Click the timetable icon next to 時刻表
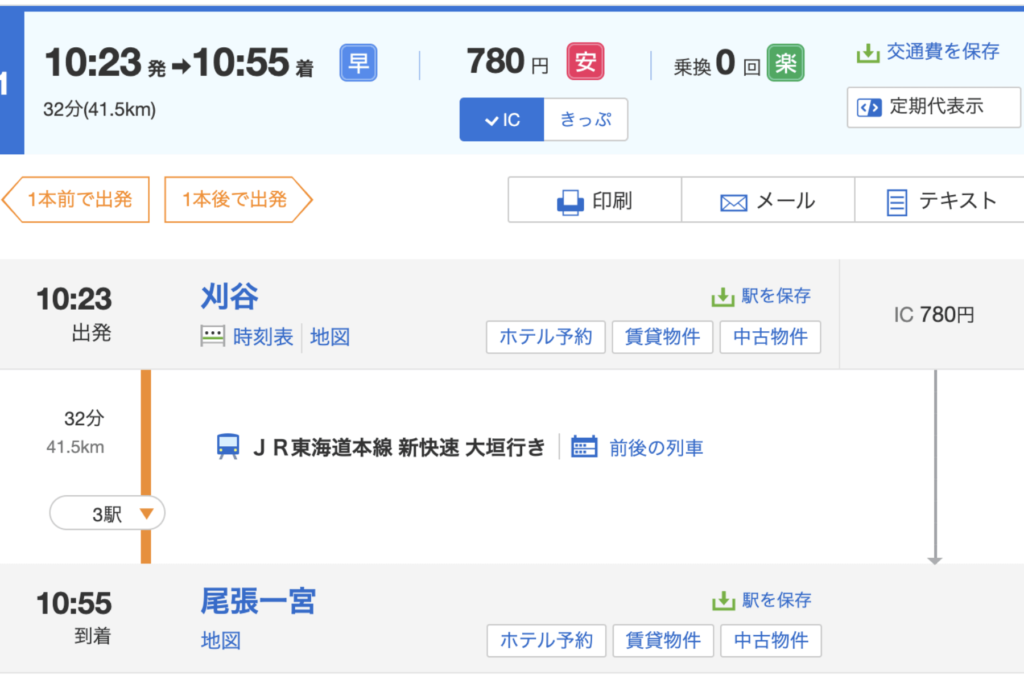 [213, 337]
